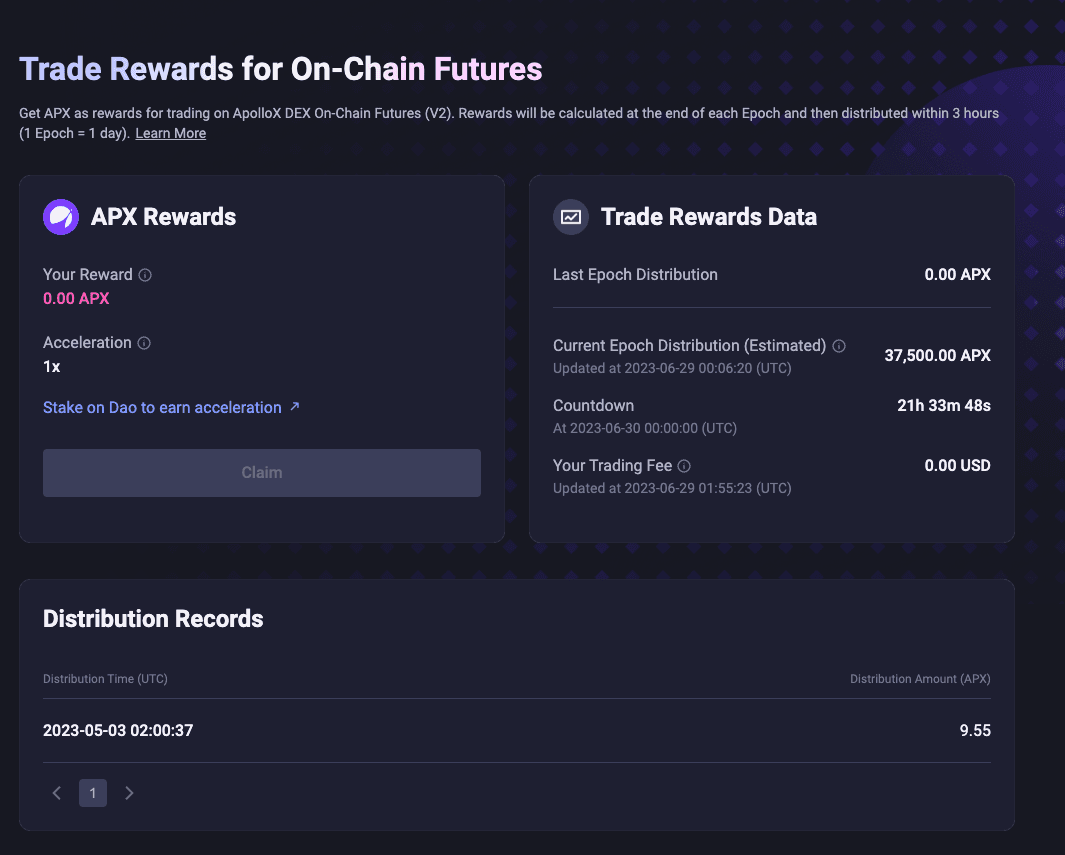Viewport: 1065px width, 855px height.
Task: Click the Distribution Time (UTC) column header
Action: point(105,679)
